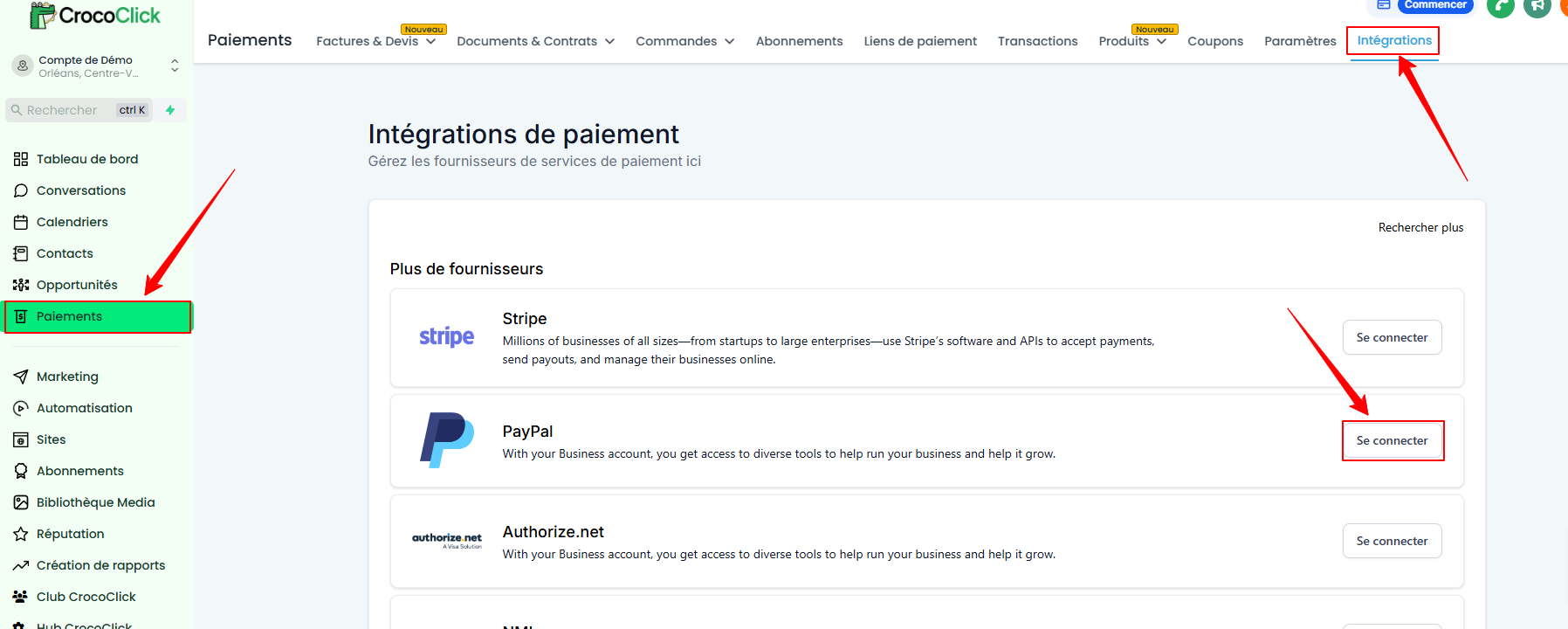Click the Abonnements badge icon in sidebar
The width and height of the screenshot is (1568, 629).
click(21, 471)
